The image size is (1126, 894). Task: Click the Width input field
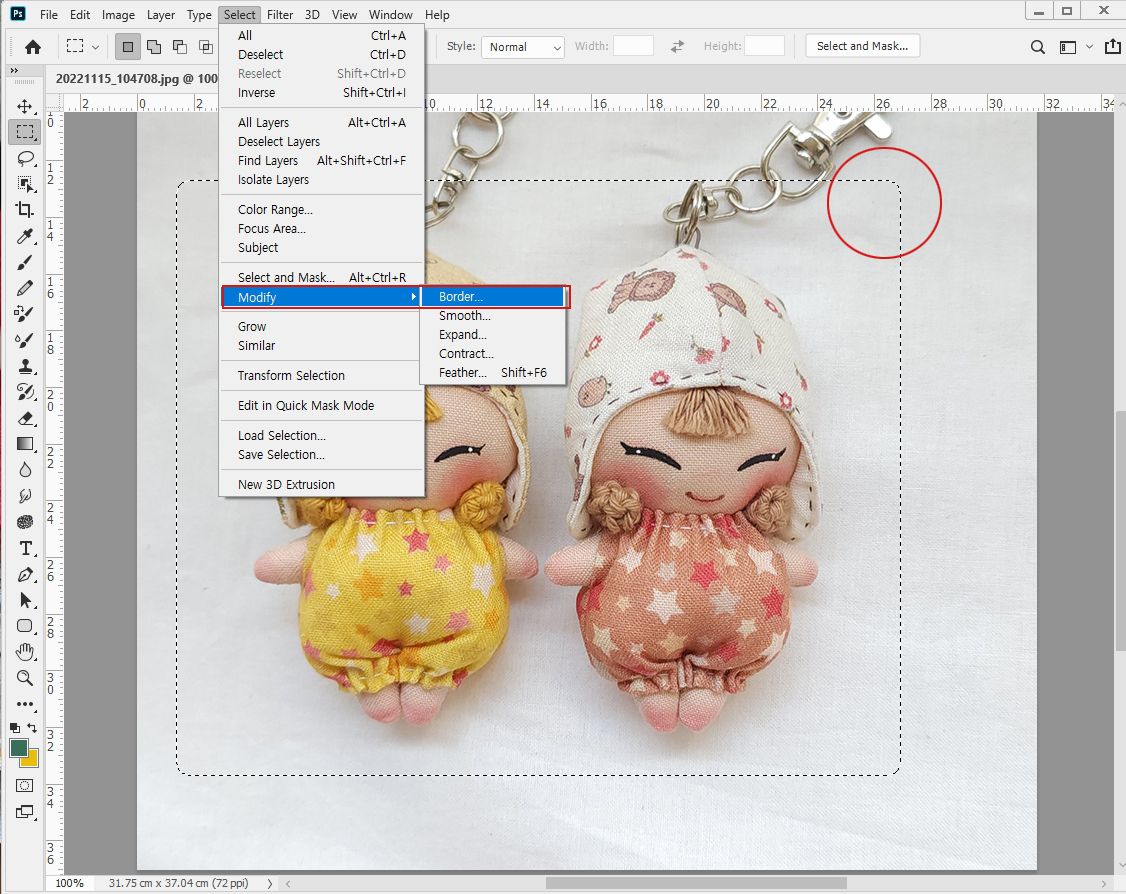click(x=633, y=46)
